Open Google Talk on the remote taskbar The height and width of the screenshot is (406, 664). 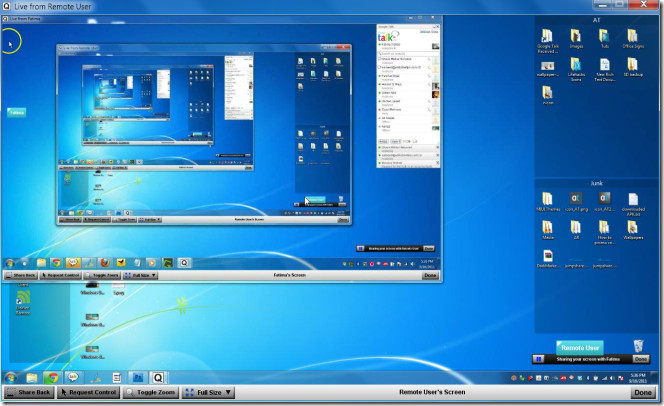click(x=73, y=377)
